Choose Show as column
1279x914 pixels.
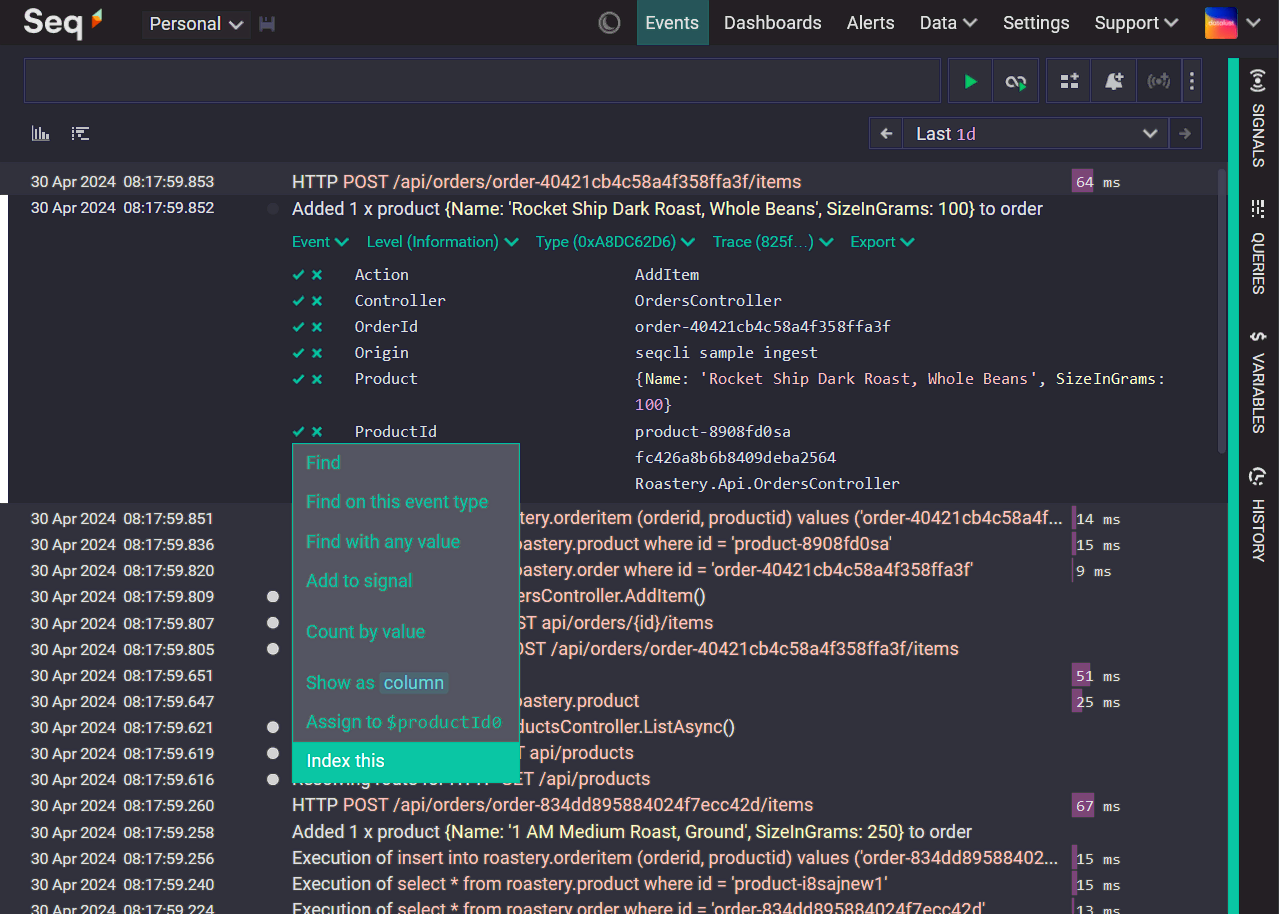click(406, 683)
